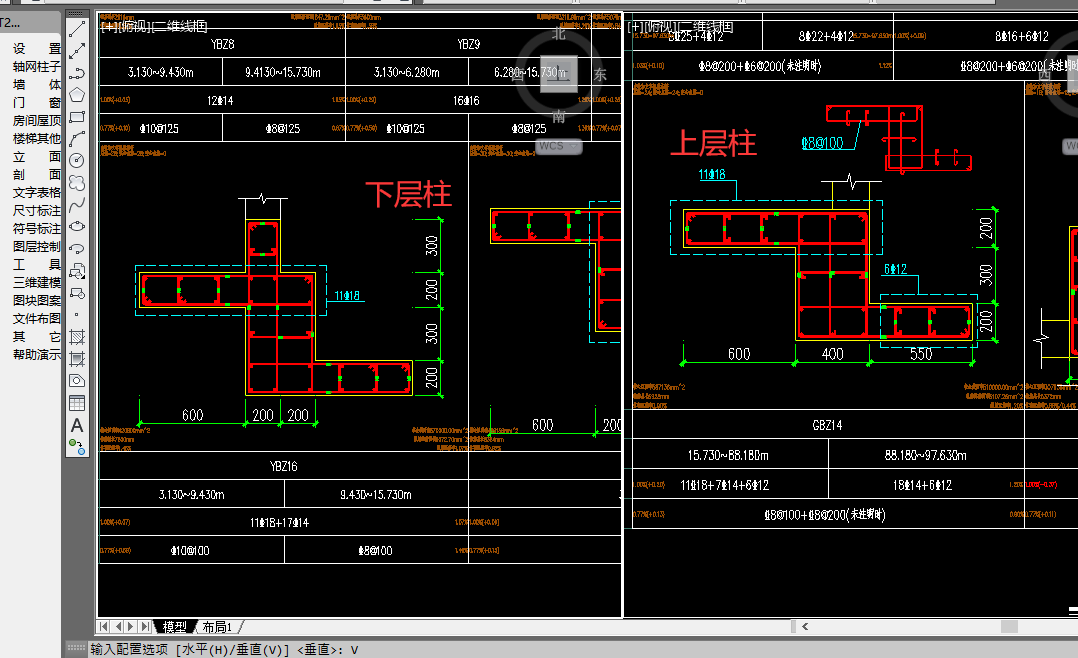Open the 房间屋顶 menu
The height and width of the screenshot is (658, 1078).
pos(36,120)
